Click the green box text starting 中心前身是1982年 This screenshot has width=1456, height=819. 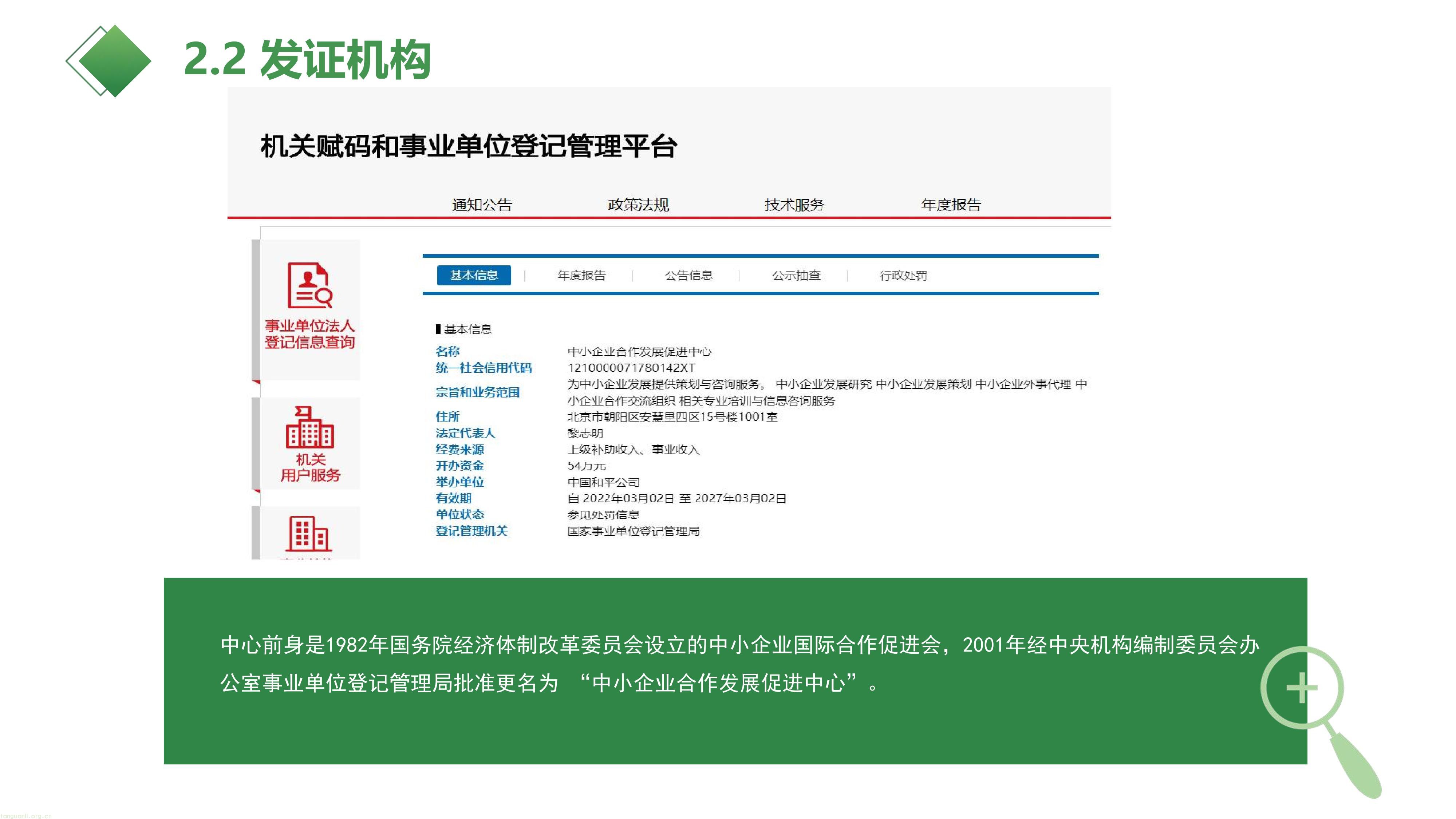point(739,664)
